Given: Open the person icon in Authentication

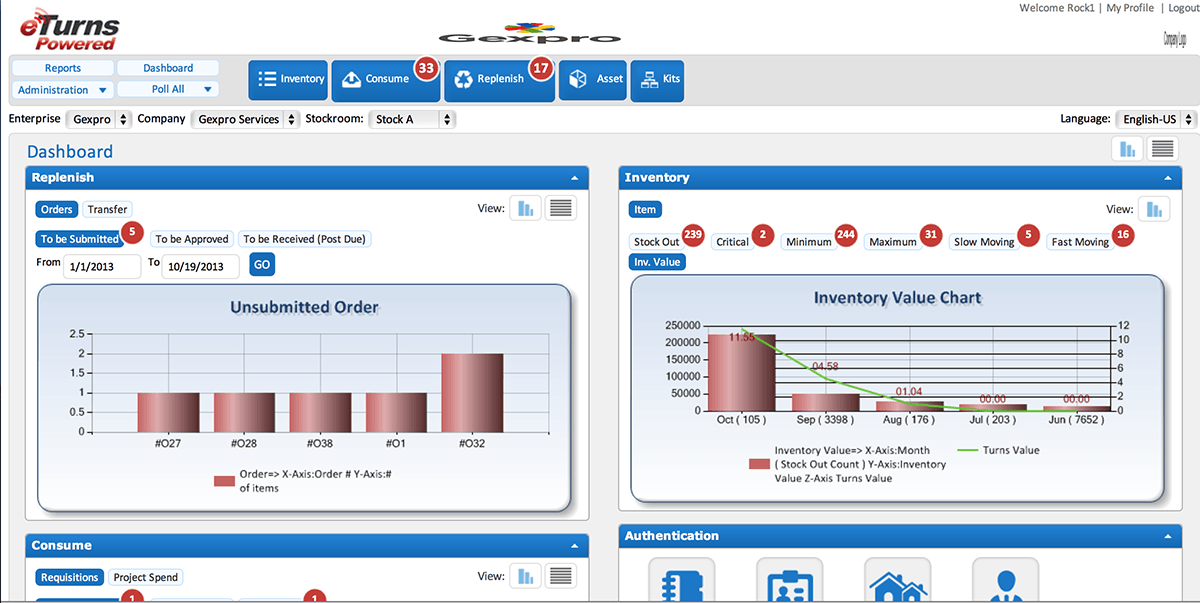Looking at the screenshot, I should 1005,581.
